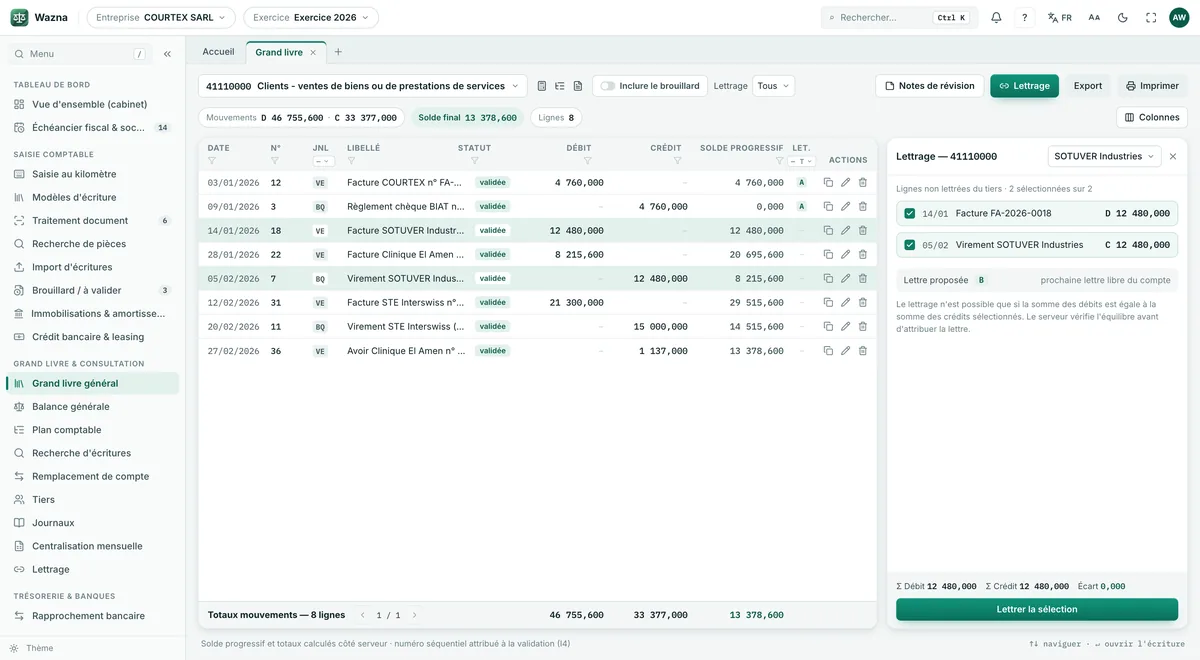Open Vue d'ensemble (cabinet)
Screen dimensions: 1200x660
[x=92, y=104]
